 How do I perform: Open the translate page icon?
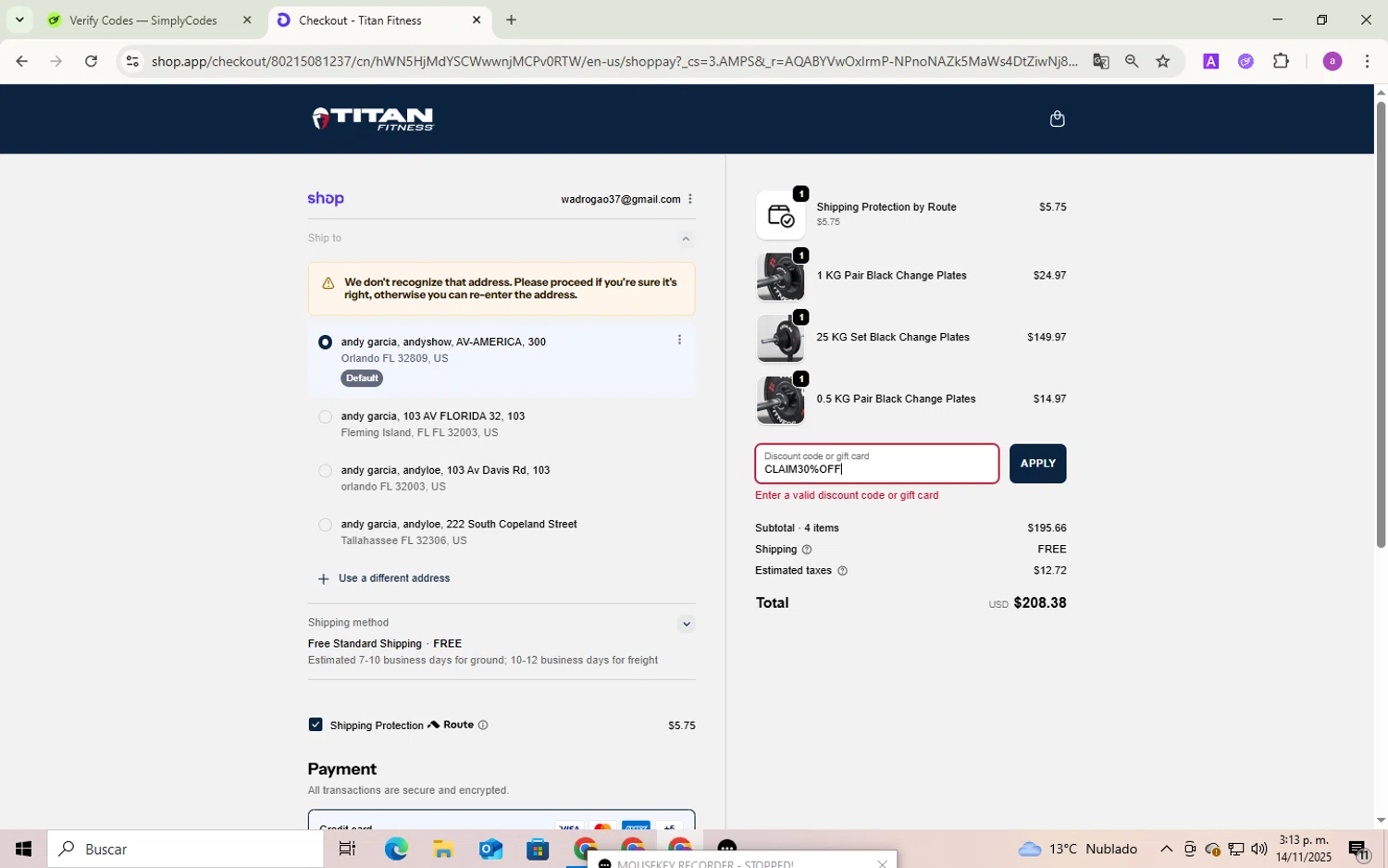pyautogui.click(x=1100, y=61)
